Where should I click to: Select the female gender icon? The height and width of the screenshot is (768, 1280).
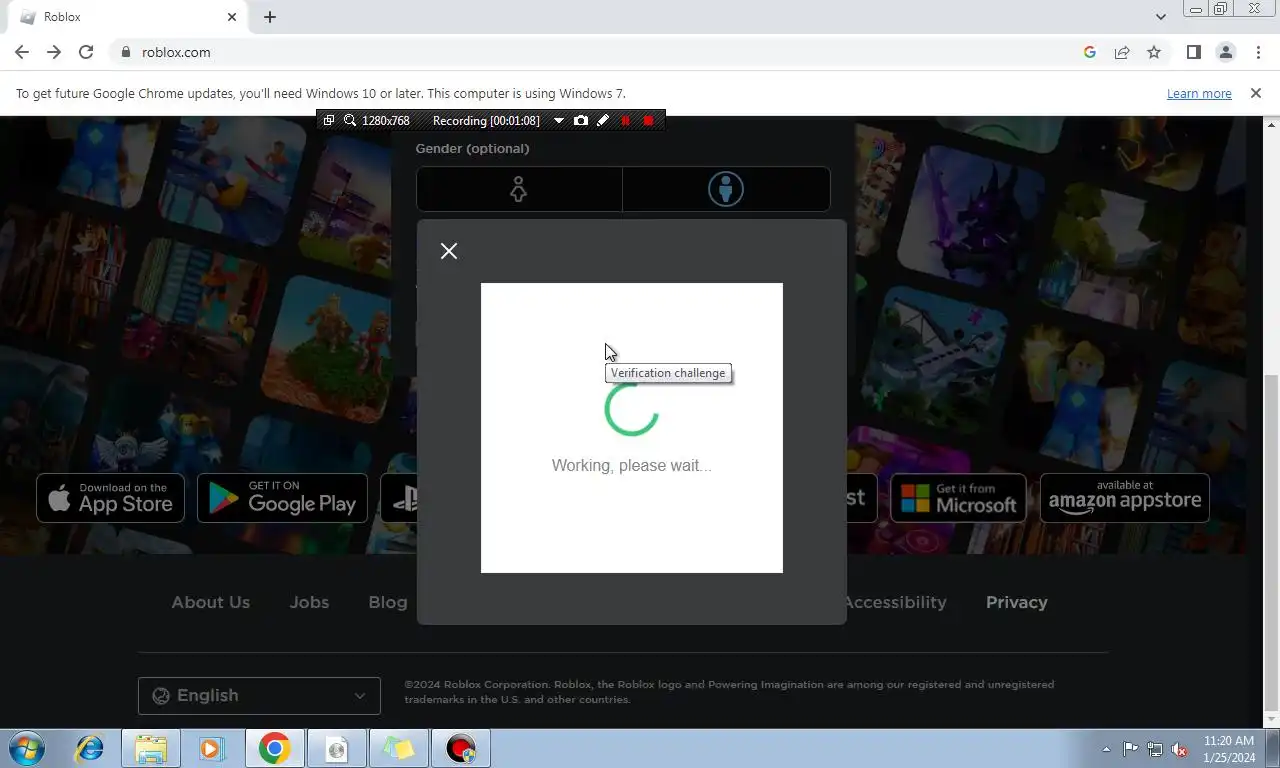point(519,189)
